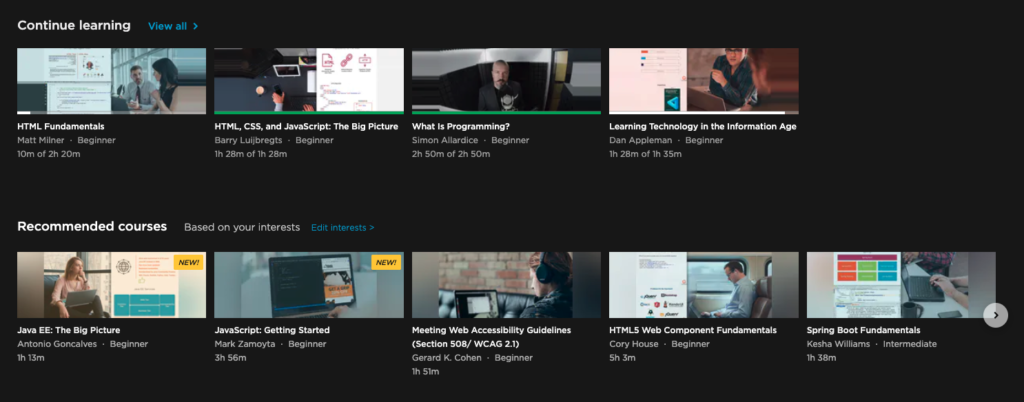1024x402 pixels.
Task: Click the next carousel arrow button
Action: tap(995, 315)
